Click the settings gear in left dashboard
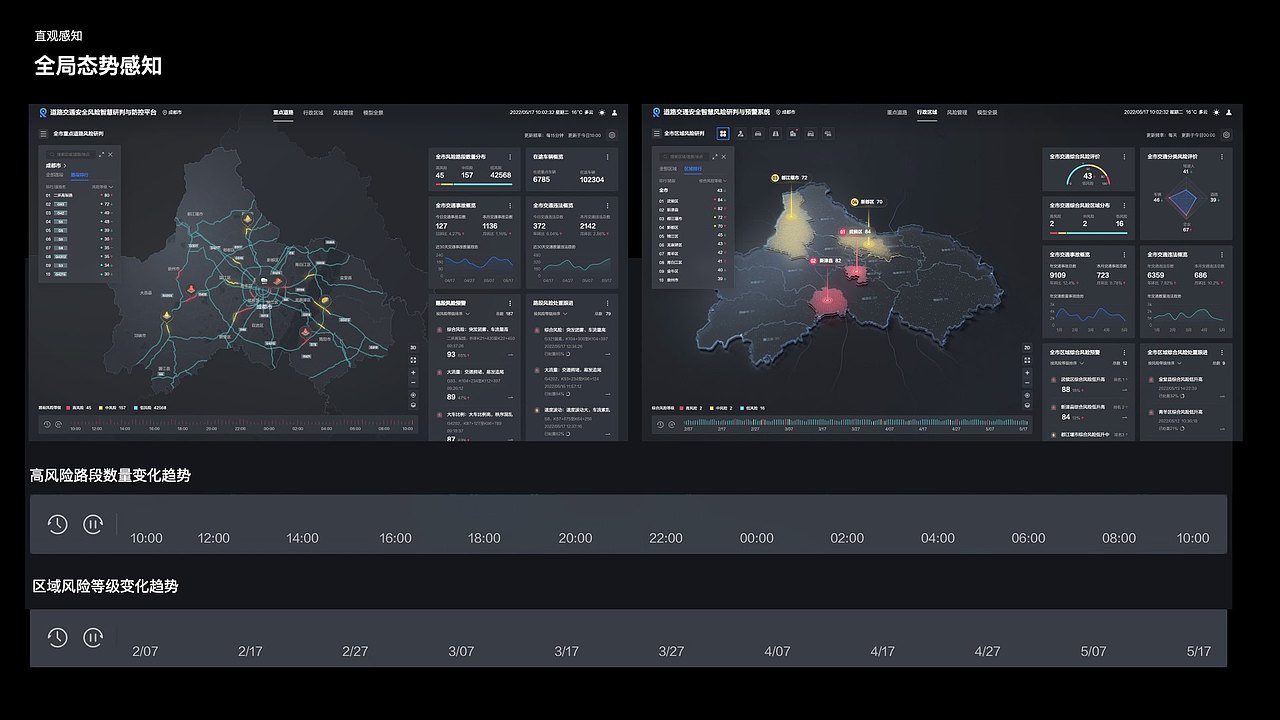 [612, 135]
